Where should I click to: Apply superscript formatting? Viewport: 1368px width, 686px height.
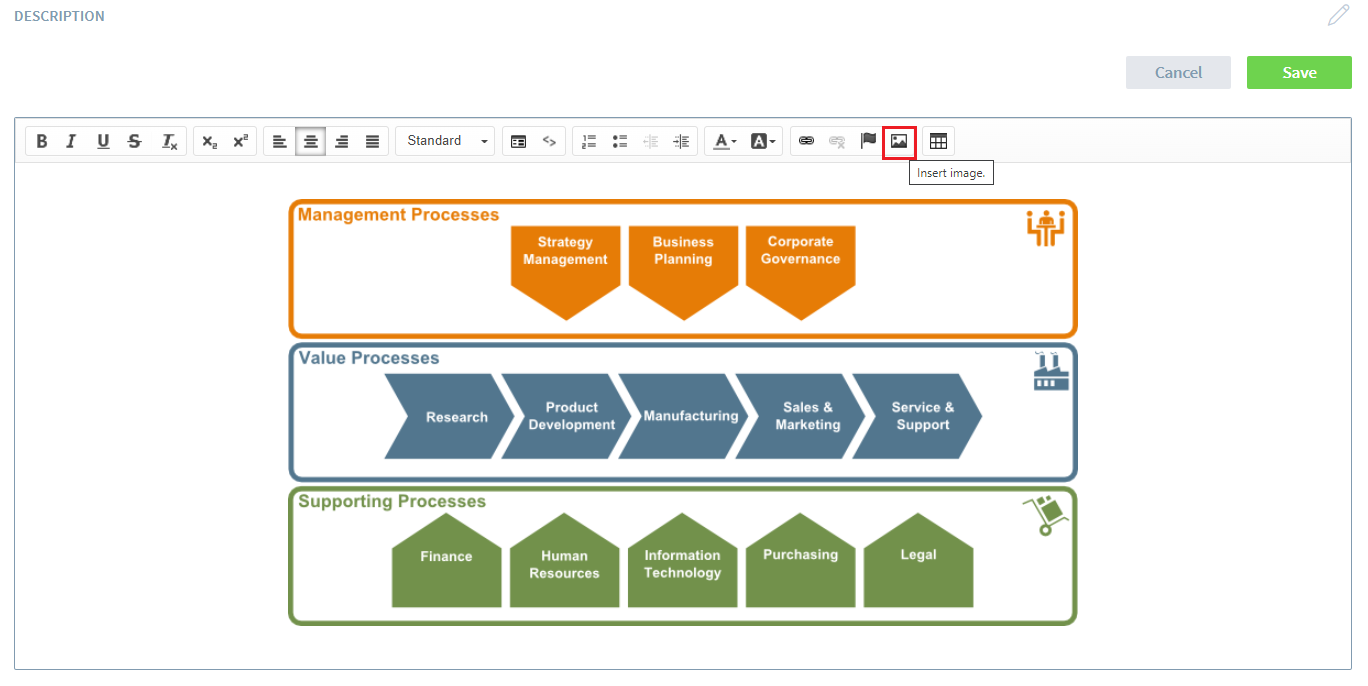point(240,141)
